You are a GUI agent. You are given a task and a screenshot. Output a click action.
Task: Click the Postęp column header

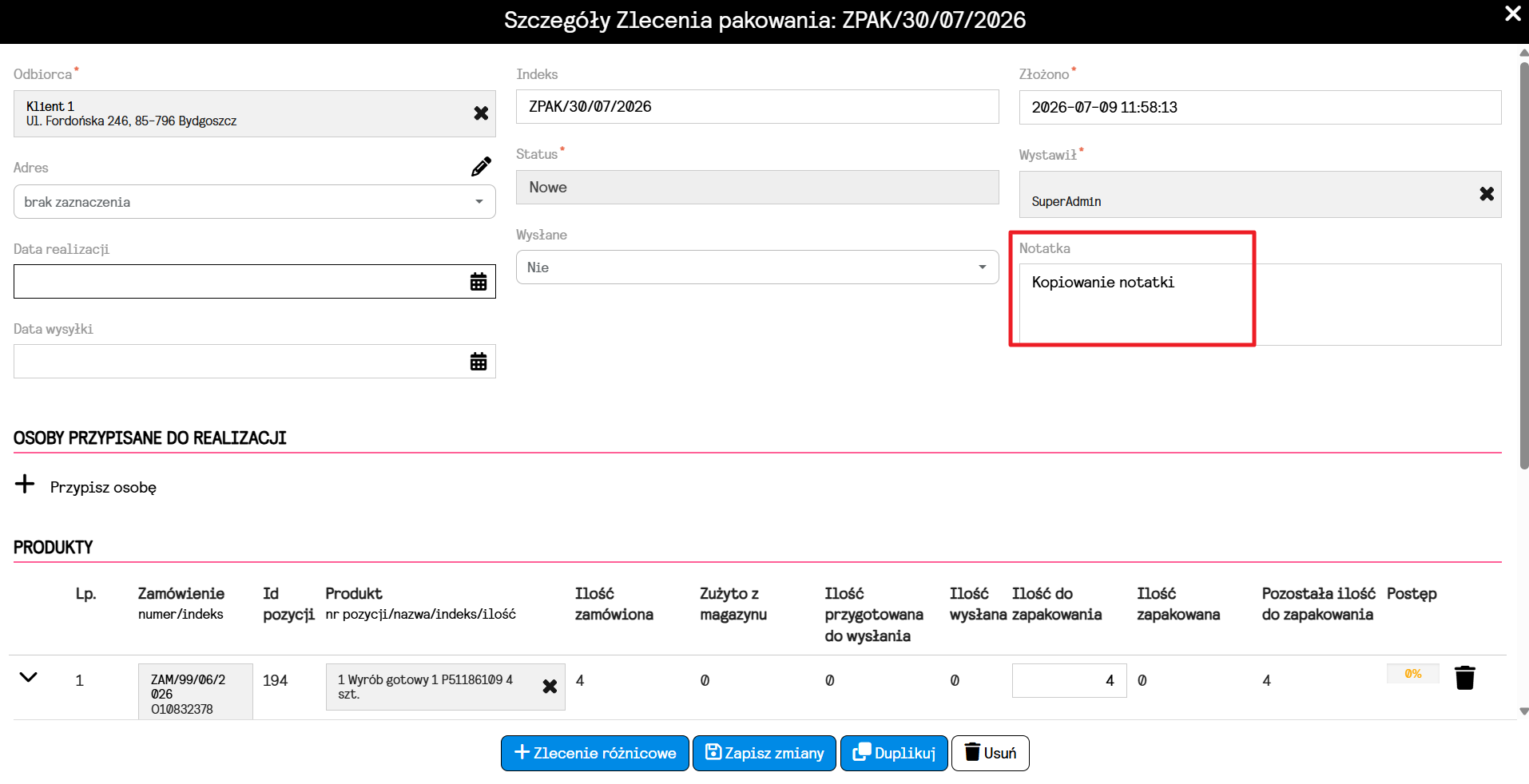coord(1412,594)
